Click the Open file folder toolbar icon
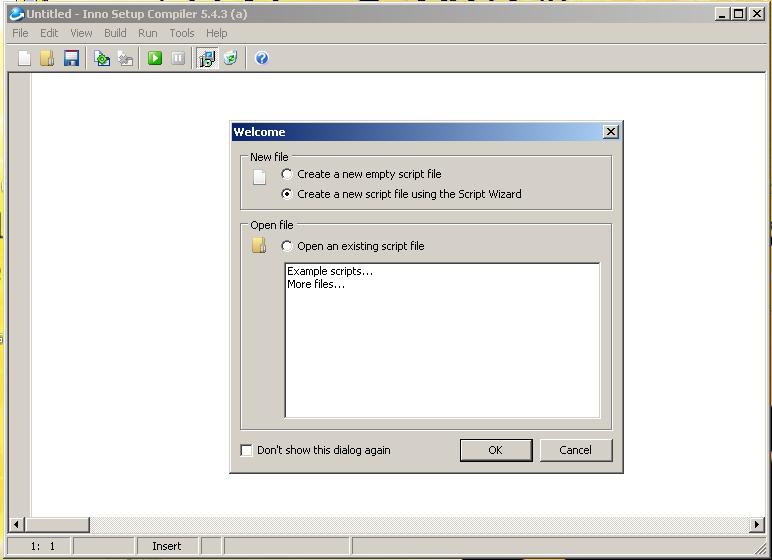Screen dimensions: 772x560 click(x=47, y=58)
